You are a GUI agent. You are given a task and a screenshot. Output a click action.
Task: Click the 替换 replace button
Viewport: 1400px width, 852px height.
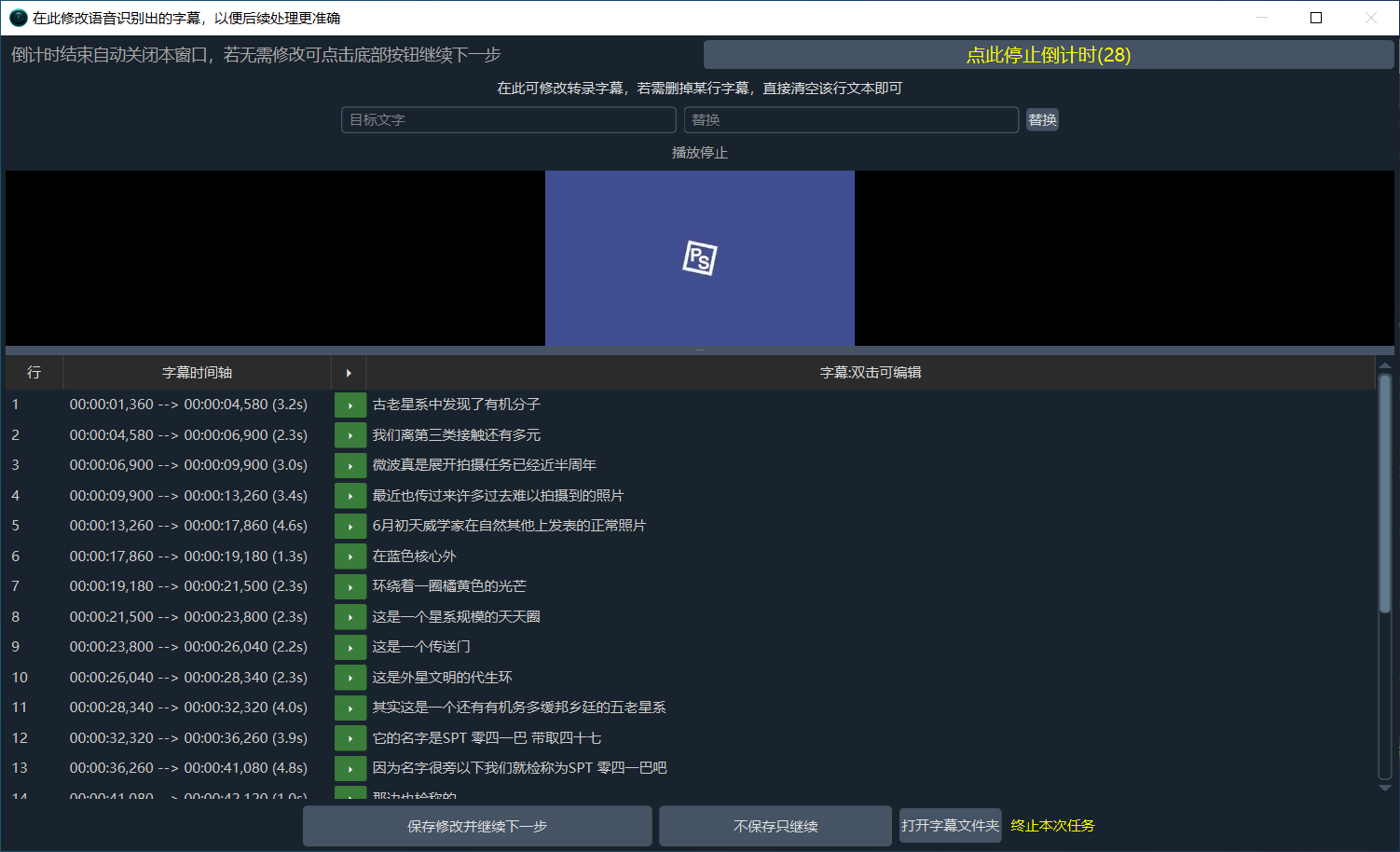click(x=1042, y=120)
